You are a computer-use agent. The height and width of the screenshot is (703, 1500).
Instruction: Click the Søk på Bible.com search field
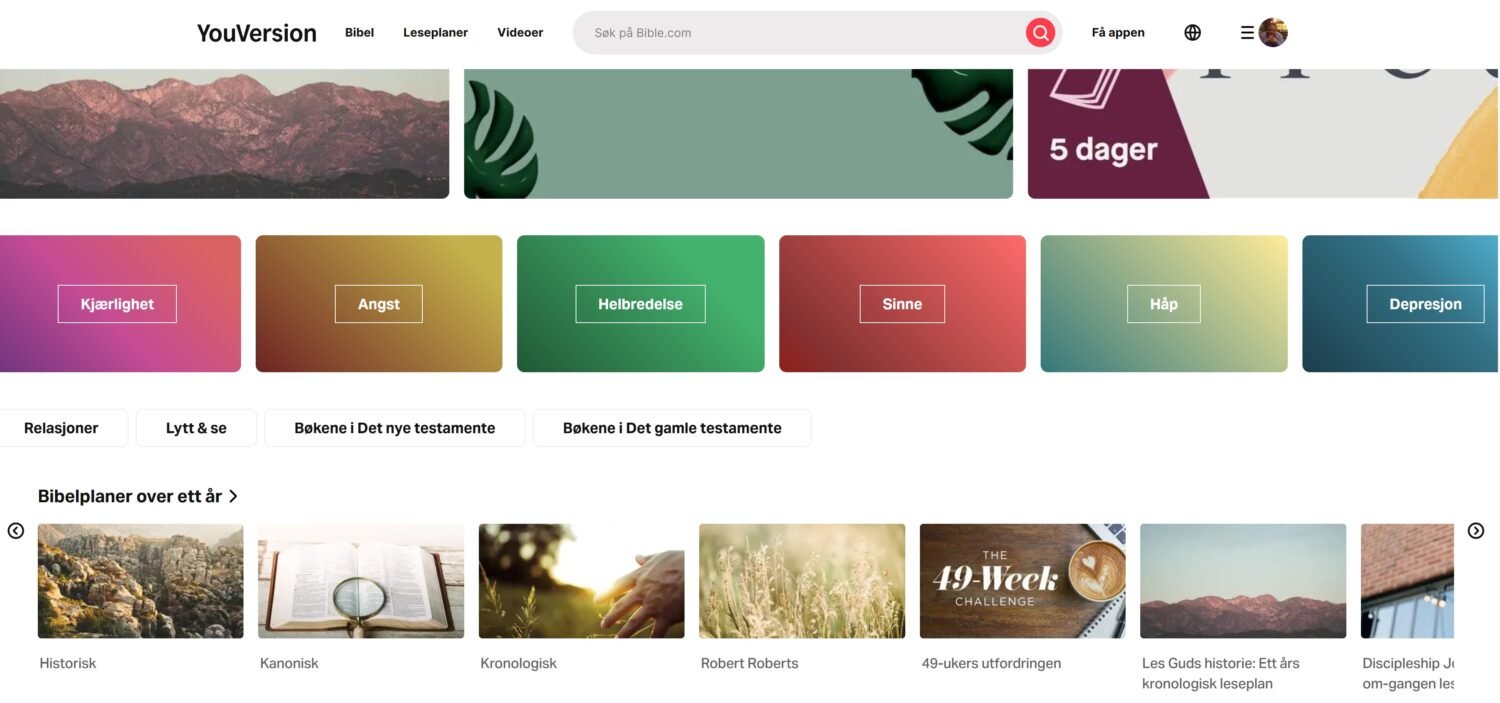[x=800, y=33]
